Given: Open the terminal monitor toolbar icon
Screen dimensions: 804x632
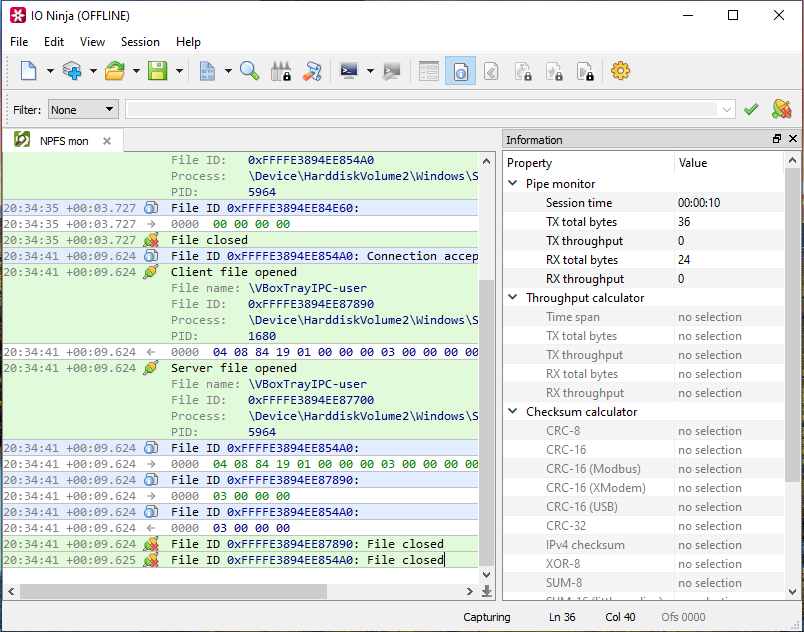Looking at the screenshot, I should point(349,71).
